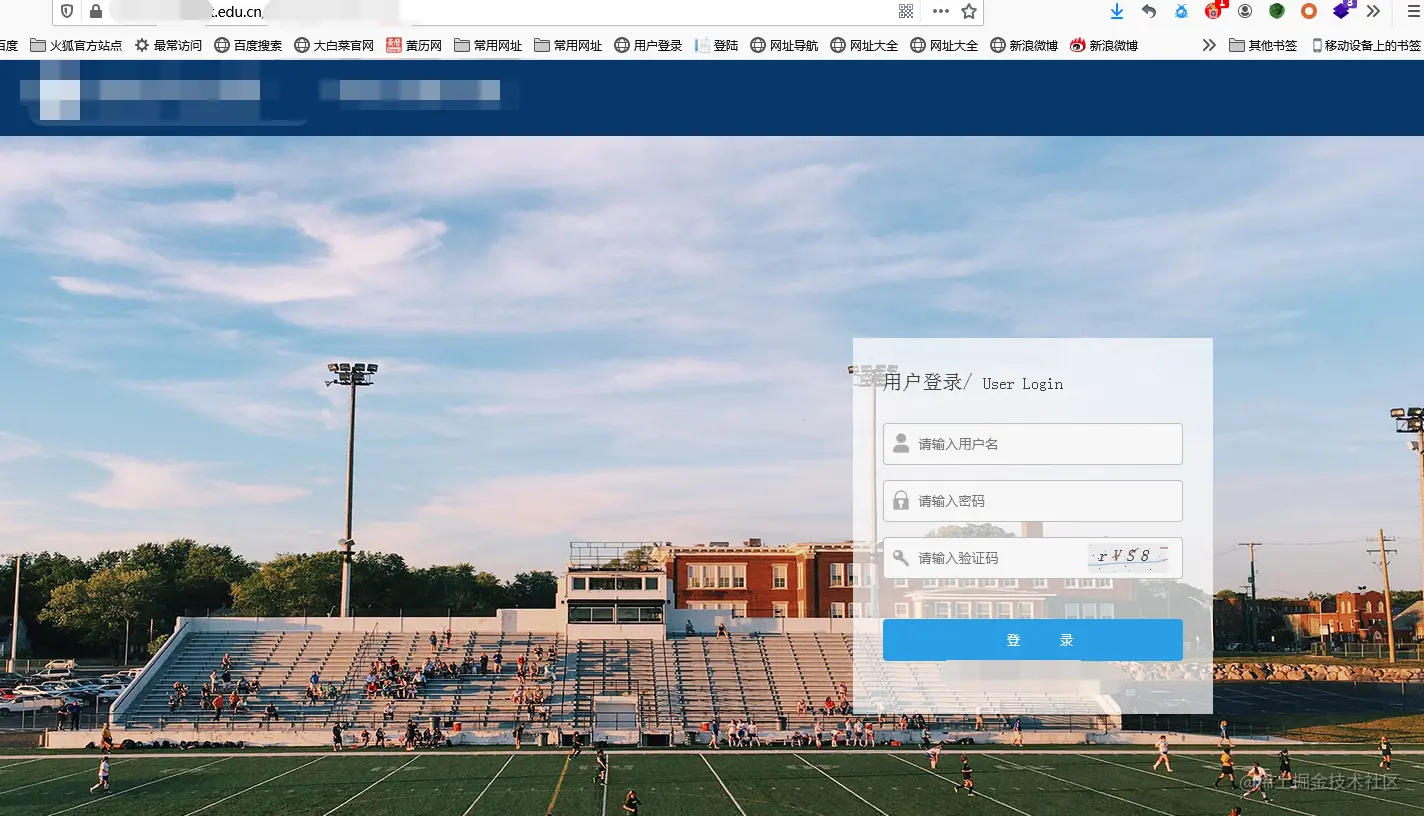Open the purple extension with badge 3
This screenshot has height=816, width=1424.
(1341, 12)
